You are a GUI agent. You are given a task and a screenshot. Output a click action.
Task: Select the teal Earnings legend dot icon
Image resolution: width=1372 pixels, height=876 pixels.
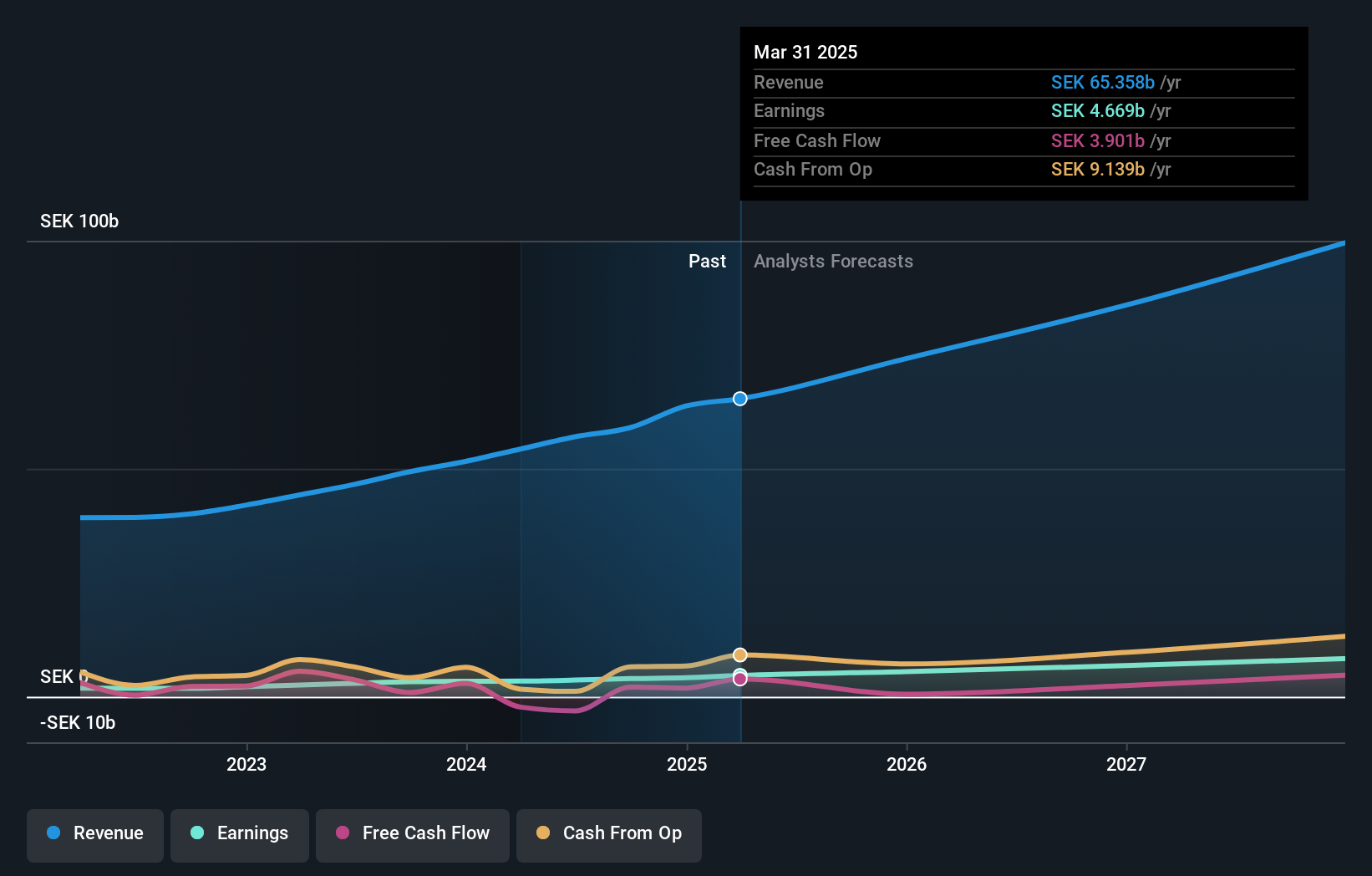pyautogui.click(x=196, y=833)
